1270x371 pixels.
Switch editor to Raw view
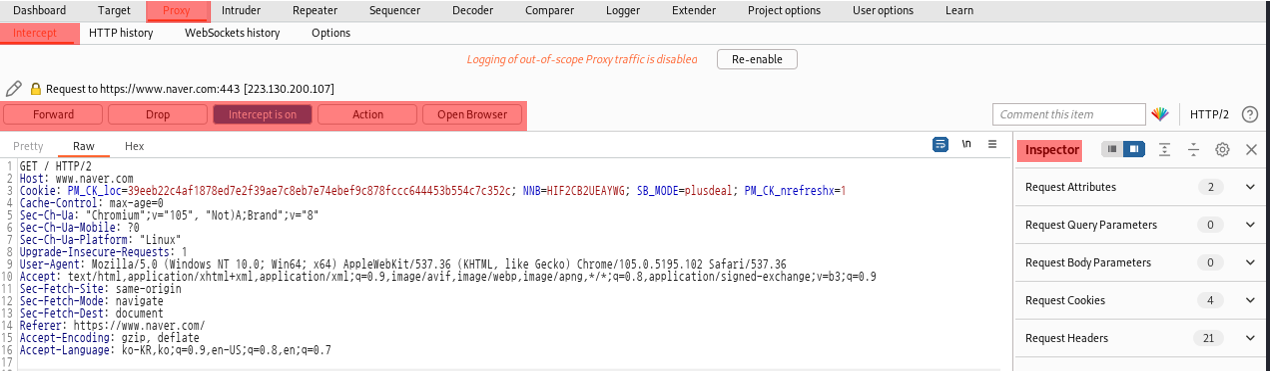(x=84, y=146)
